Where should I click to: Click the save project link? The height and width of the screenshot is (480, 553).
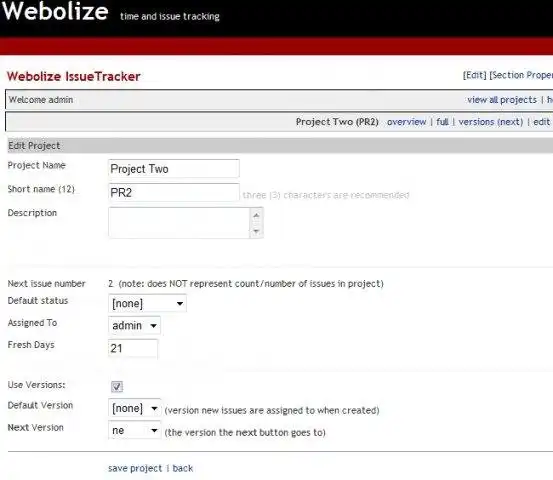135,468
